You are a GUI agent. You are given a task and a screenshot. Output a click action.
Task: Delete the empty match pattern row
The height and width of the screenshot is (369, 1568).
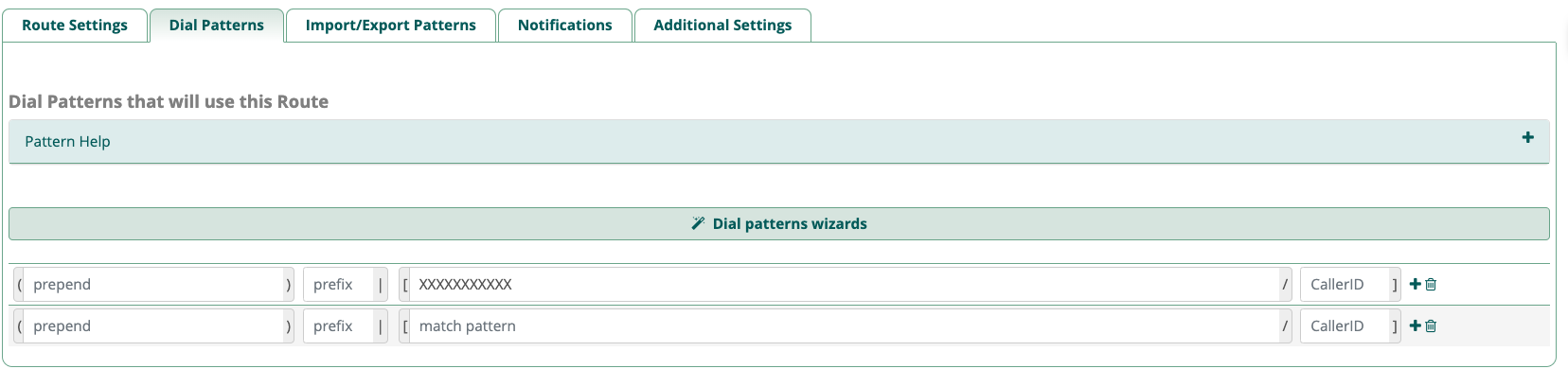tap(1431, 325)
